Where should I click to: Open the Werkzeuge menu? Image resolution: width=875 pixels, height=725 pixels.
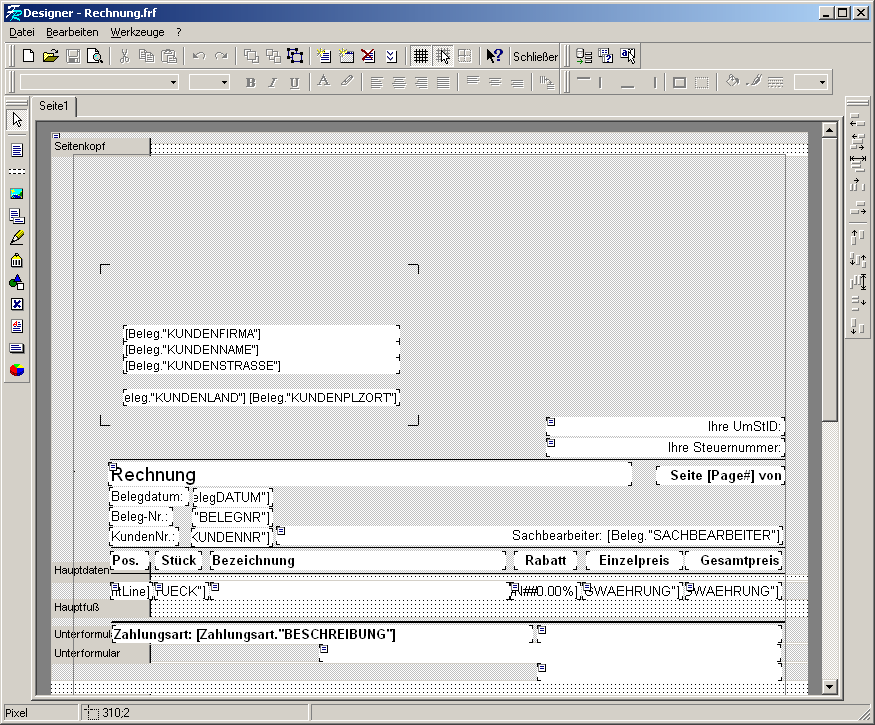pos(138,33)
